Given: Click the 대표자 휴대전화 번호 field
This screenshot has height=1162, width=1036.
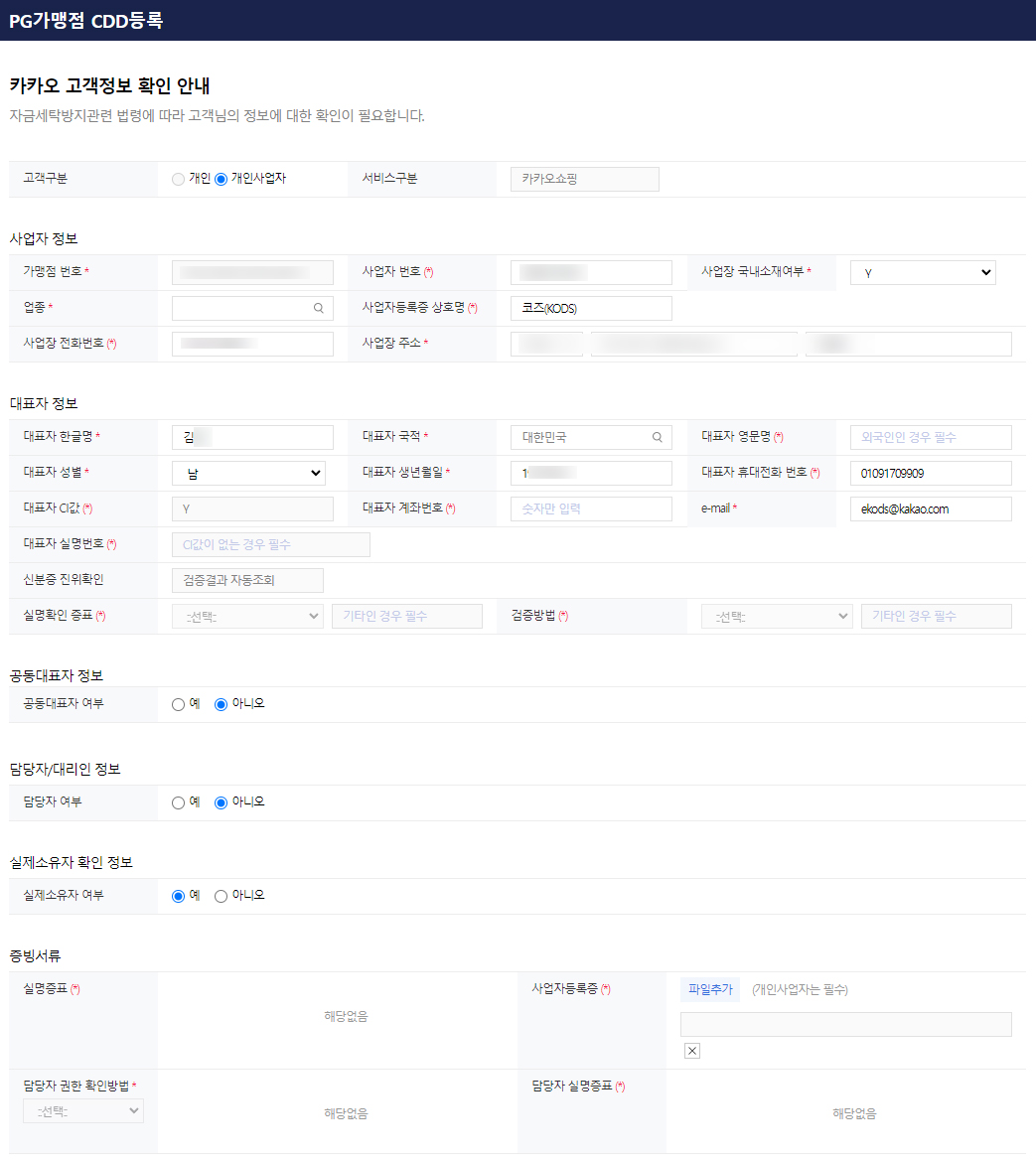Looking at the screenshot, I should [x=931, y=473].
